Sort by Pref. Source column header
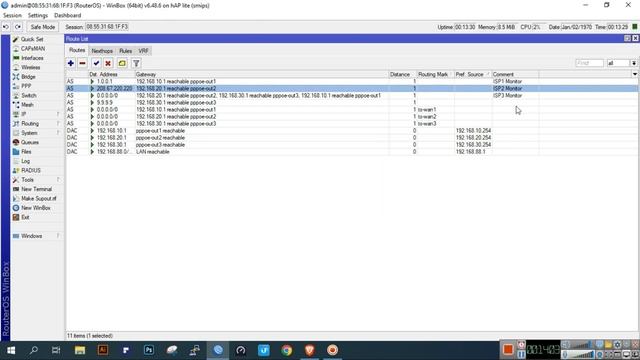 [x=473, y=74]
